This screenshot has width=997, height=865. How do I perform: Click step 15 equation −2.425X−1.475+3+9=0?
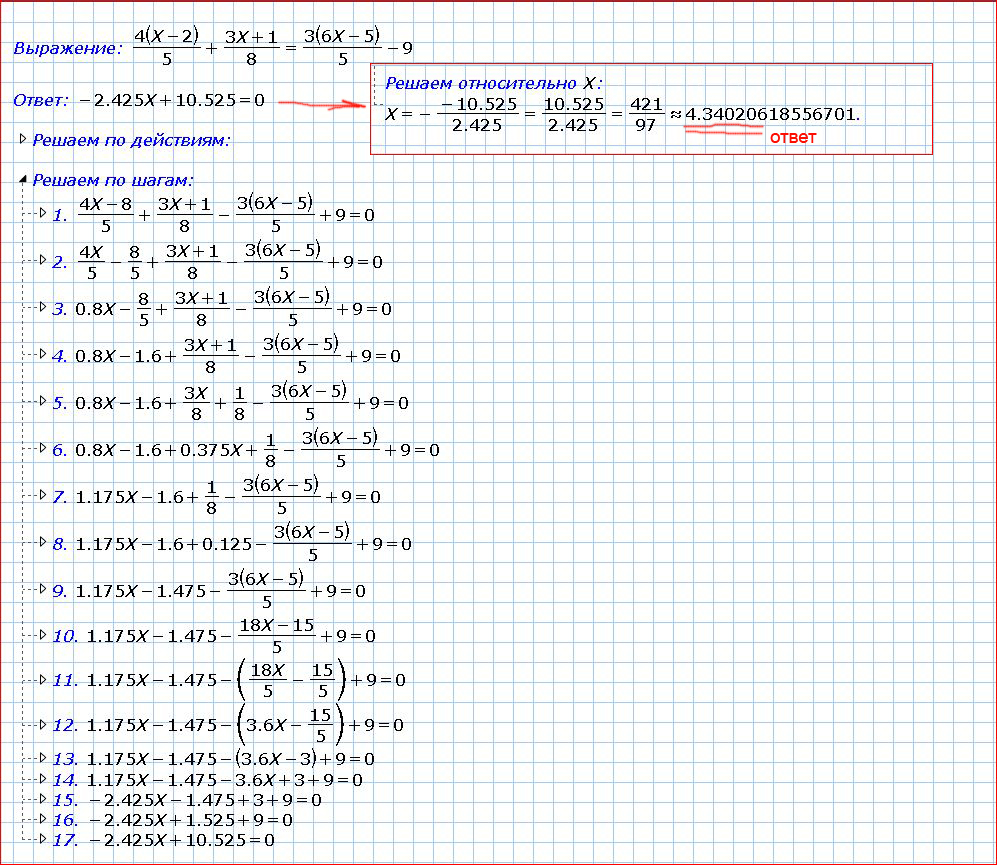tap(205, 800)
